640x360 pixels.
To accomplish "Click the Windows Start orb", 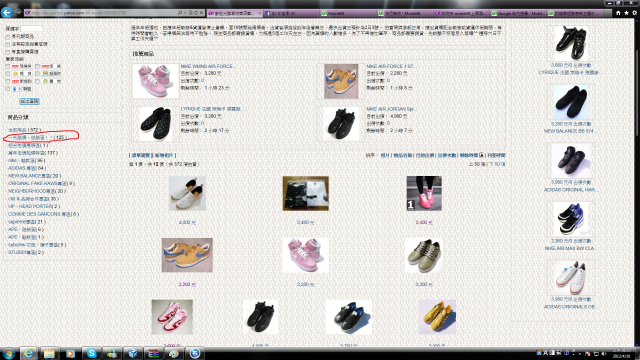I will 9,353.
